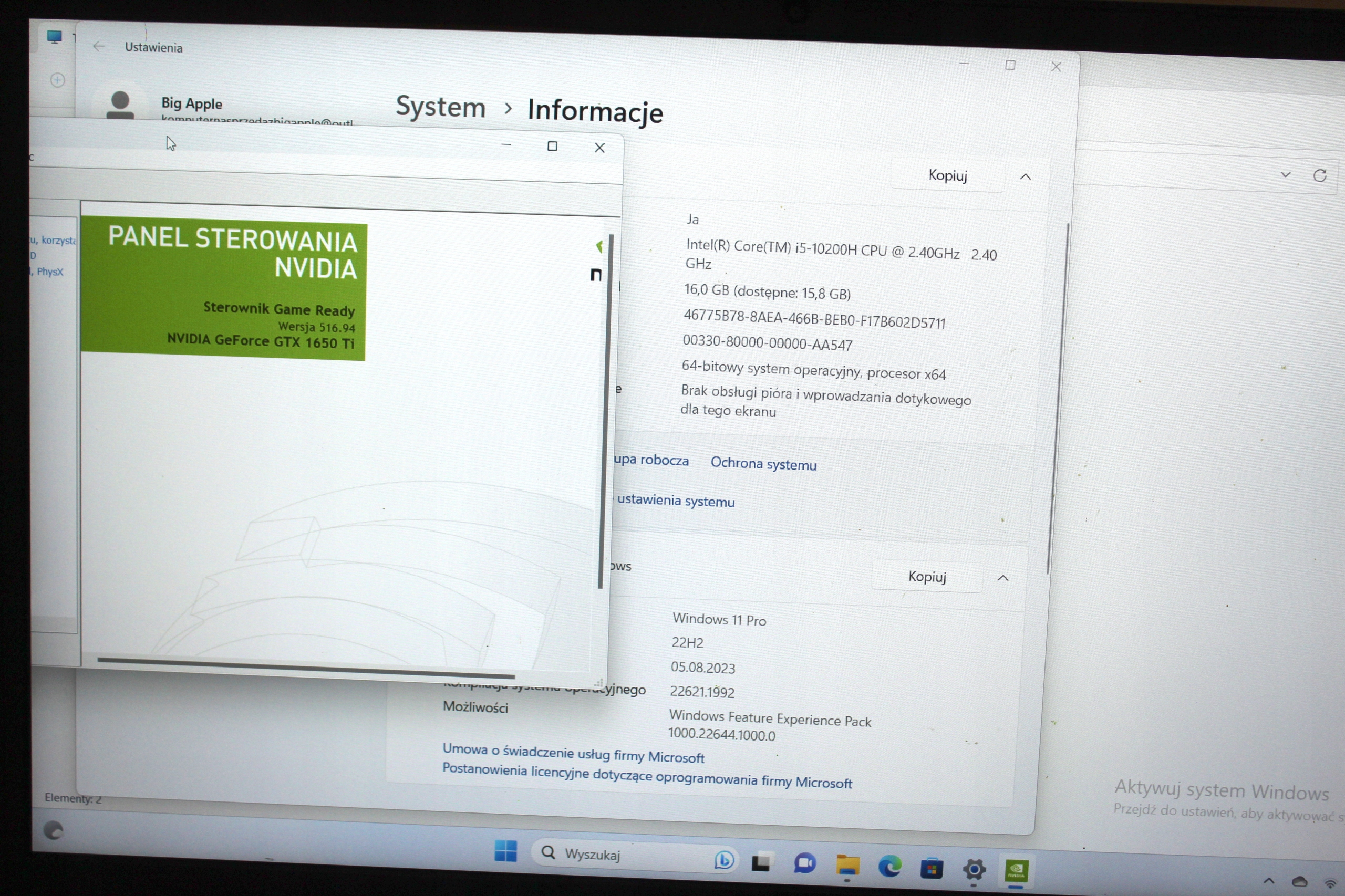Click the NVIDIA panel vertical scrollbar
This screenshot has width=1345, height=896.
click(x=605, y=411)
